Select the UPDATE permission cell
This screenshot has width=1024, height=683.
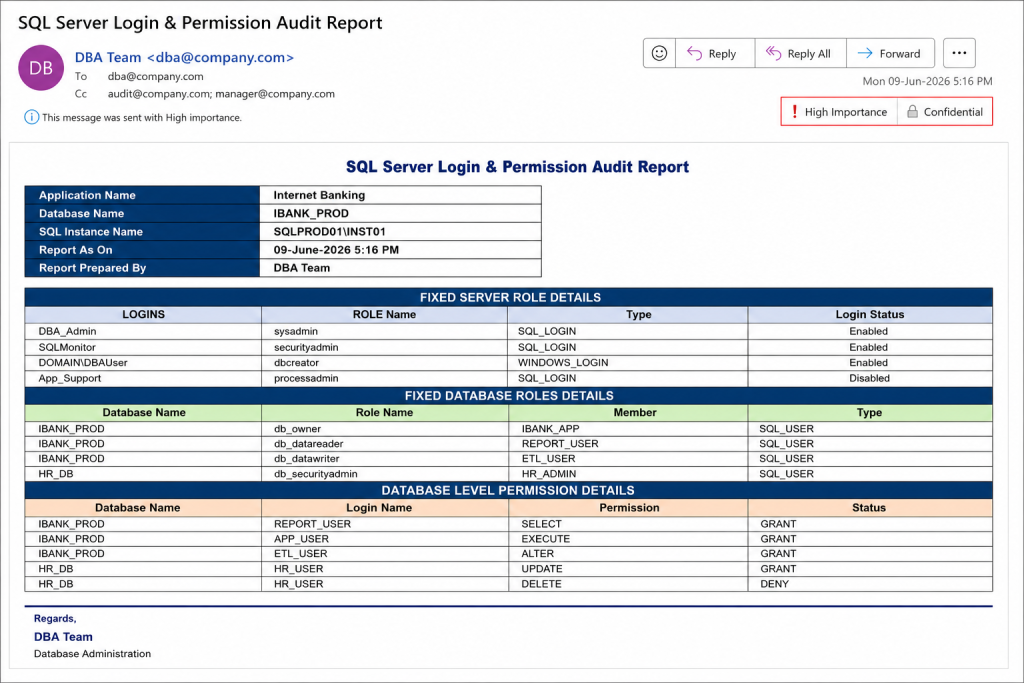point(628,569)
